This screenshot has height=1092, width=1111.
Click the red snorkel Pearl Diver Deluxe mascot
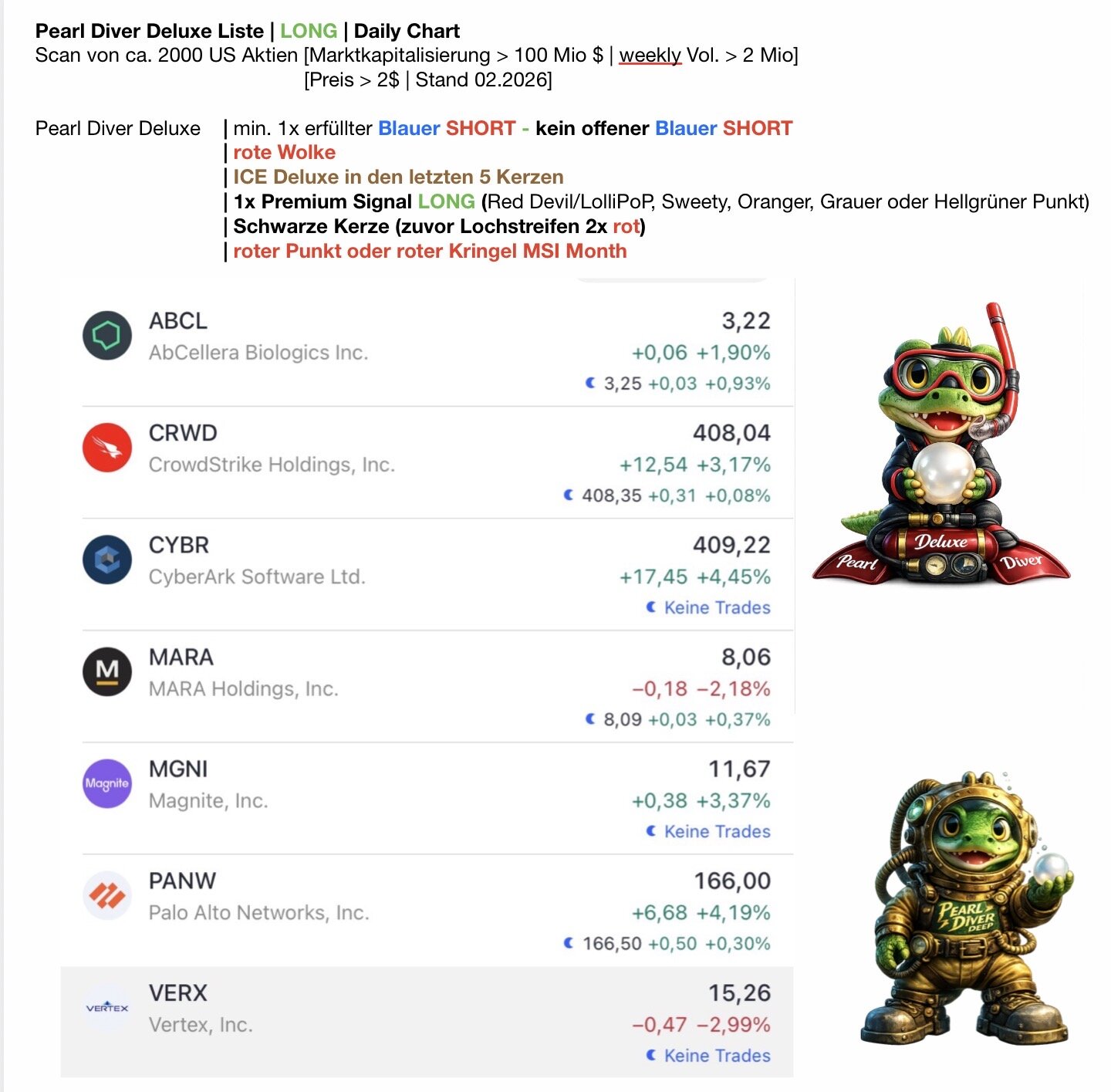(x=941, y=445)
